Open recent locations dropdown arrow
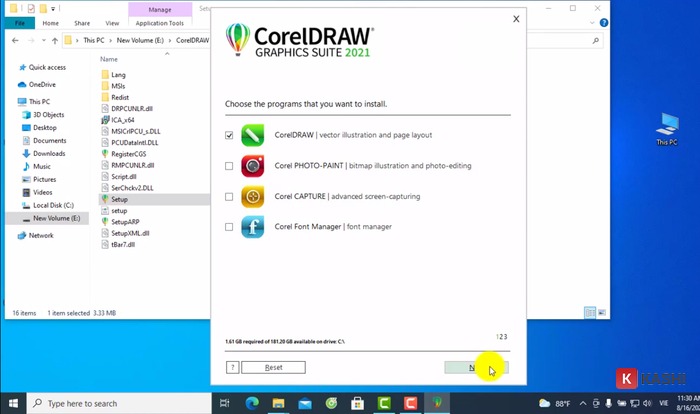 pos(44,40)
